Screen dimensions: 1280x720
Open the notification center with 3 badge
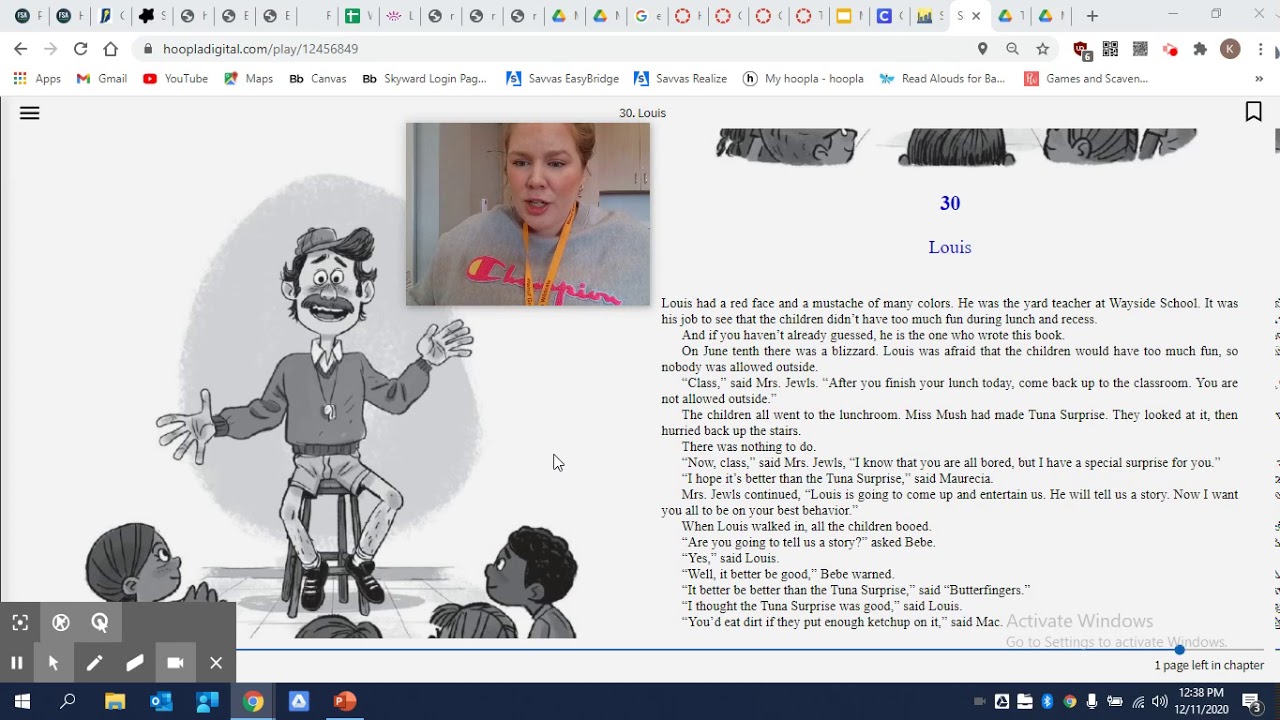(1251, 701)
